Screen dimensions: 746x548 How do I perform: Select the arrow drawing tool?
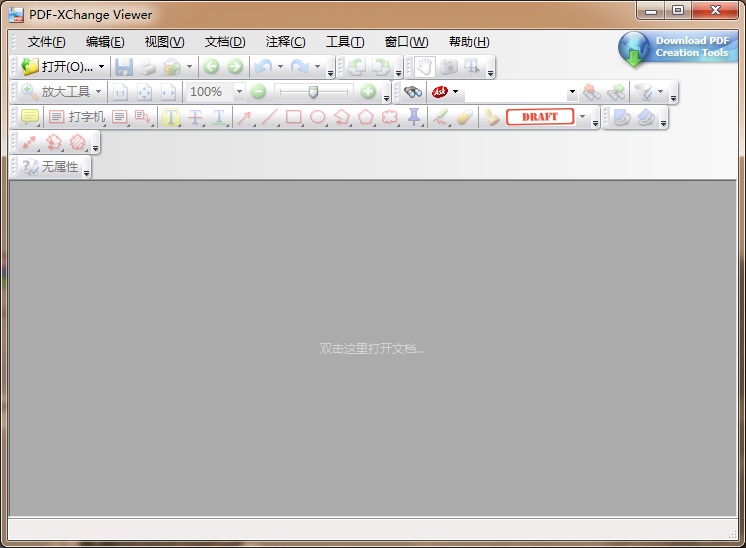coord(243,117)
